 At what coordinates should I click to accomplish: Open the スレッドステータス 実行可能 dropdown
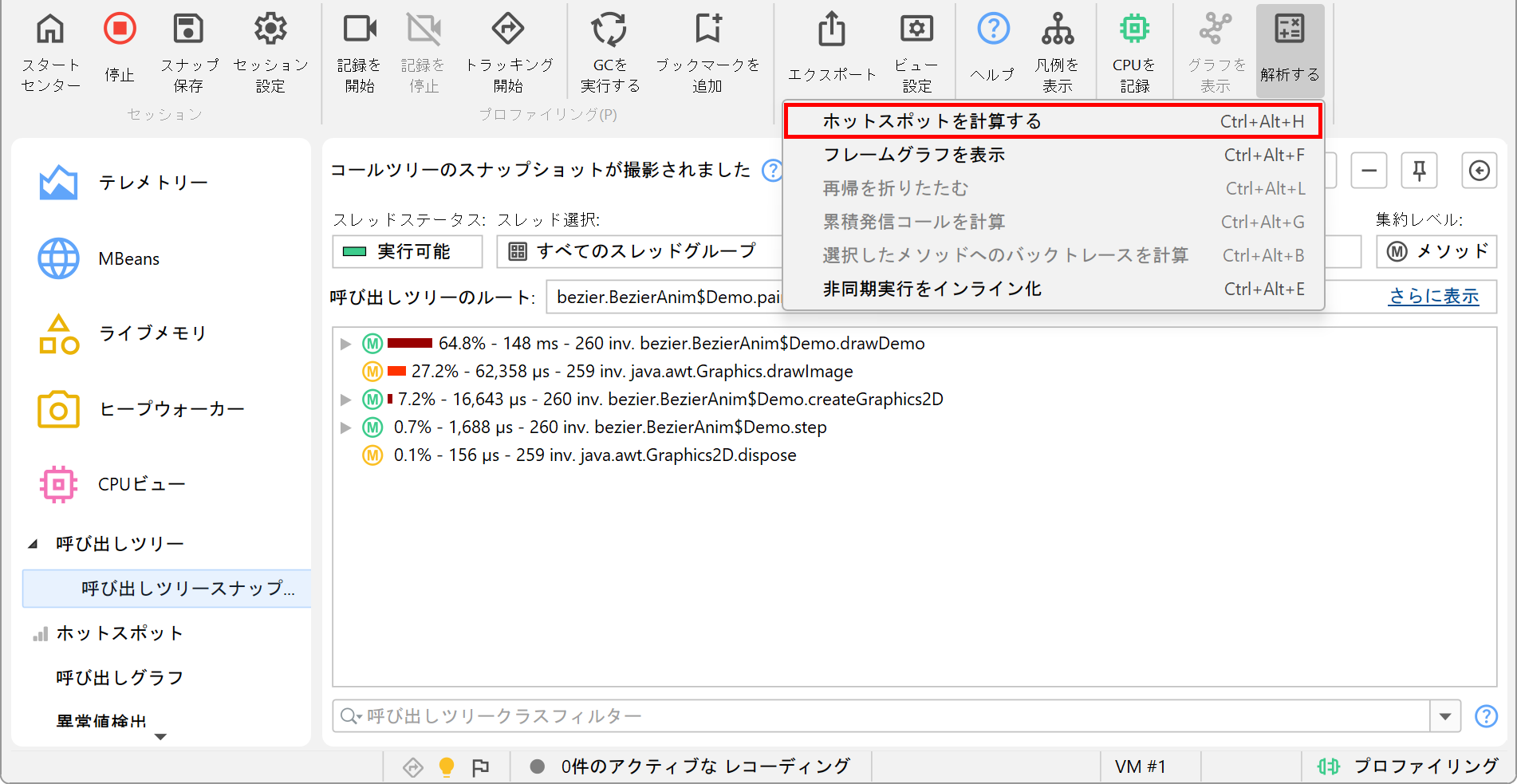tap(407, 252)
